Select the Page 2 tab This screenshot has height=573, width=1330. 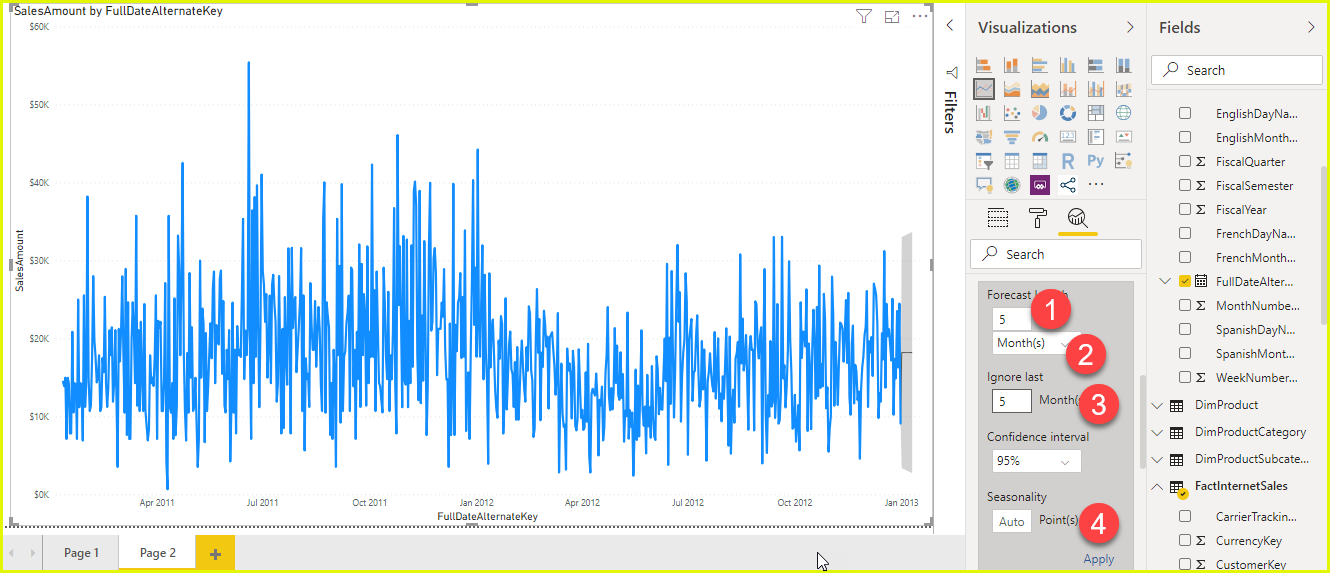click(x=157, y=553)
